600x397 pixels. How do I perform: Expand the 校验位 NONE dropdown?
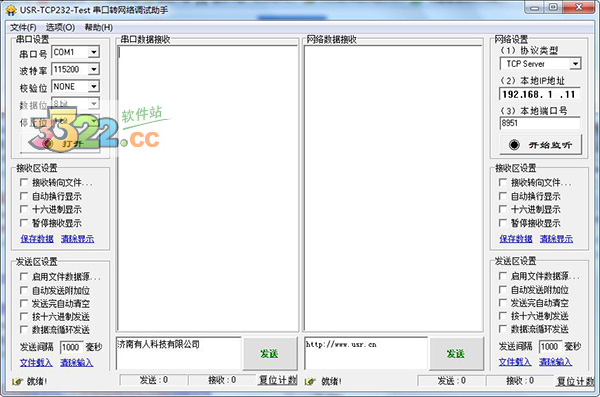94,87
